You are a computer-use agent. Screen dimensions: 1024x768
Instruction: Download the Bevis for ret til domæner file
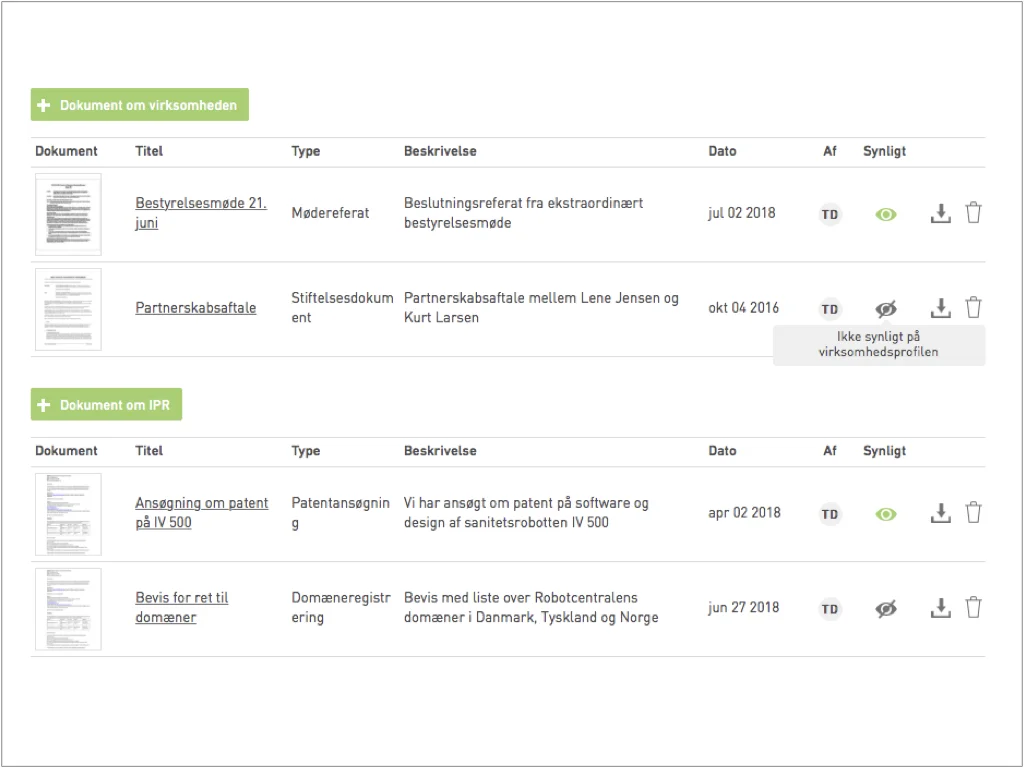click(940, 608)
